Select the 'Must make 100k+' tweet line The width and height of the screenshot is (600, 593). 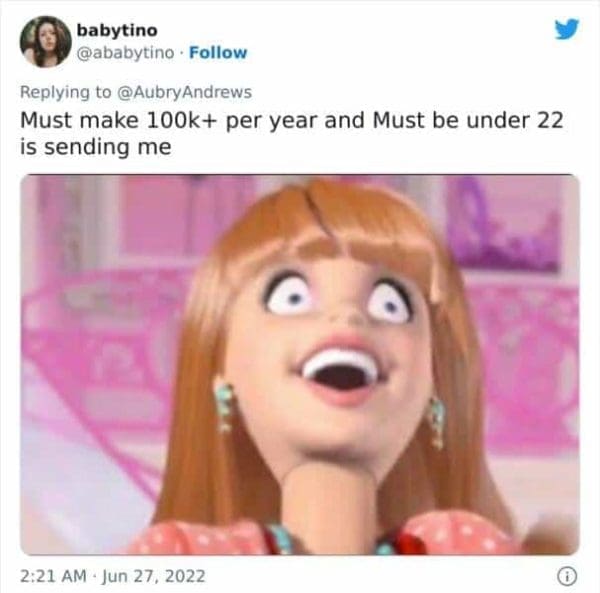[292, 121]
